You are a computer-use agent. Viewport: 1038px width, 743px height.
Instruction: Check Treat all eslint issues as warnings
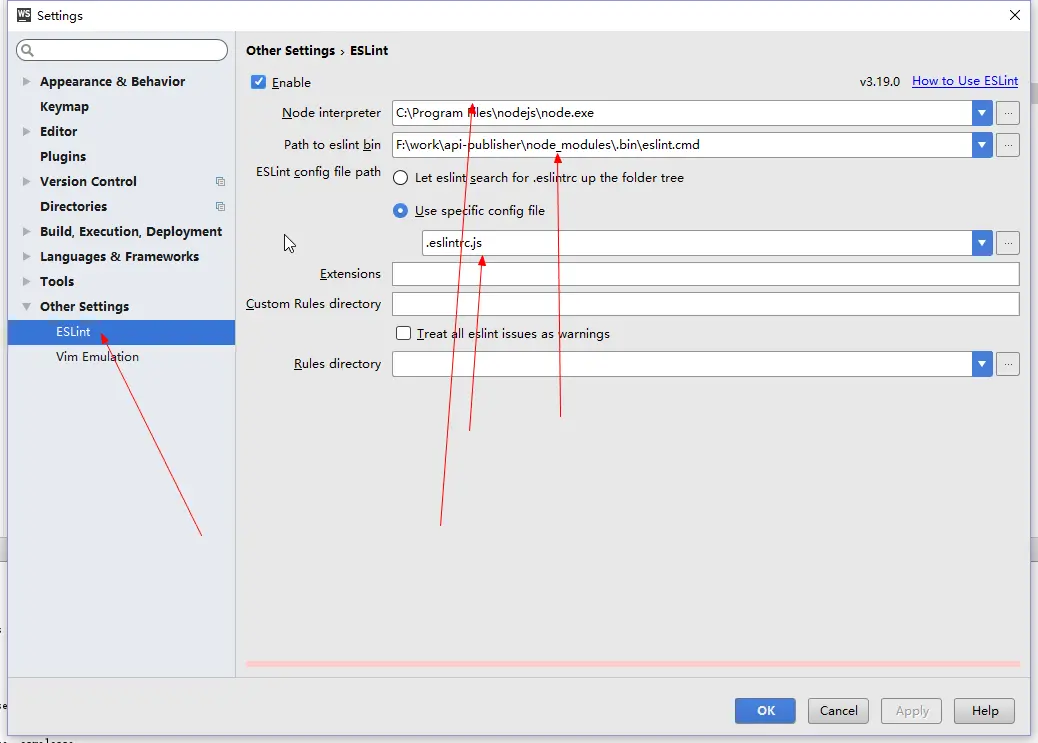403,333
